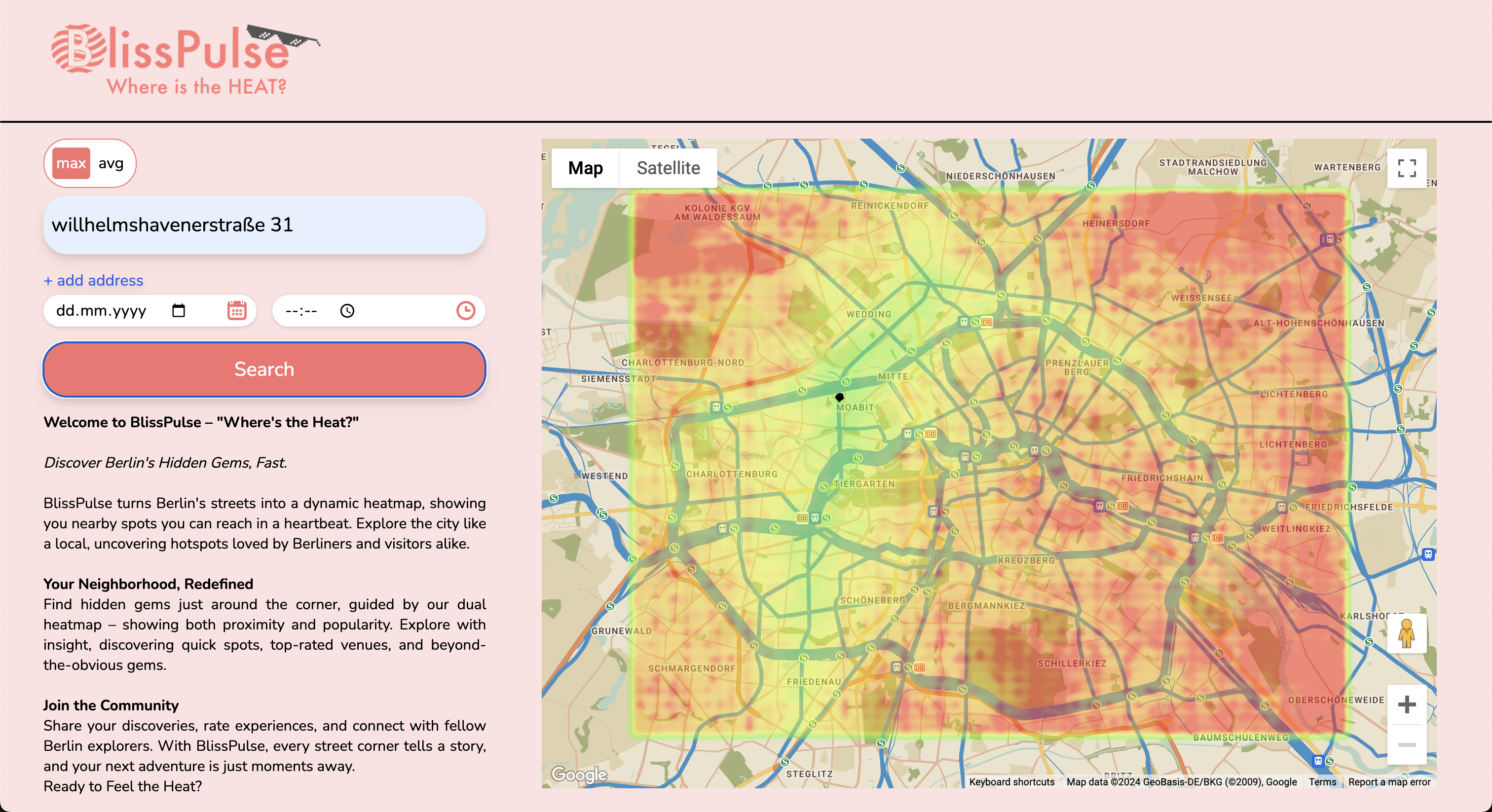Click the black location marker near Moabit
This screenshot has height=812, width=1492.
pyautogui.click(x=839, y=397)
